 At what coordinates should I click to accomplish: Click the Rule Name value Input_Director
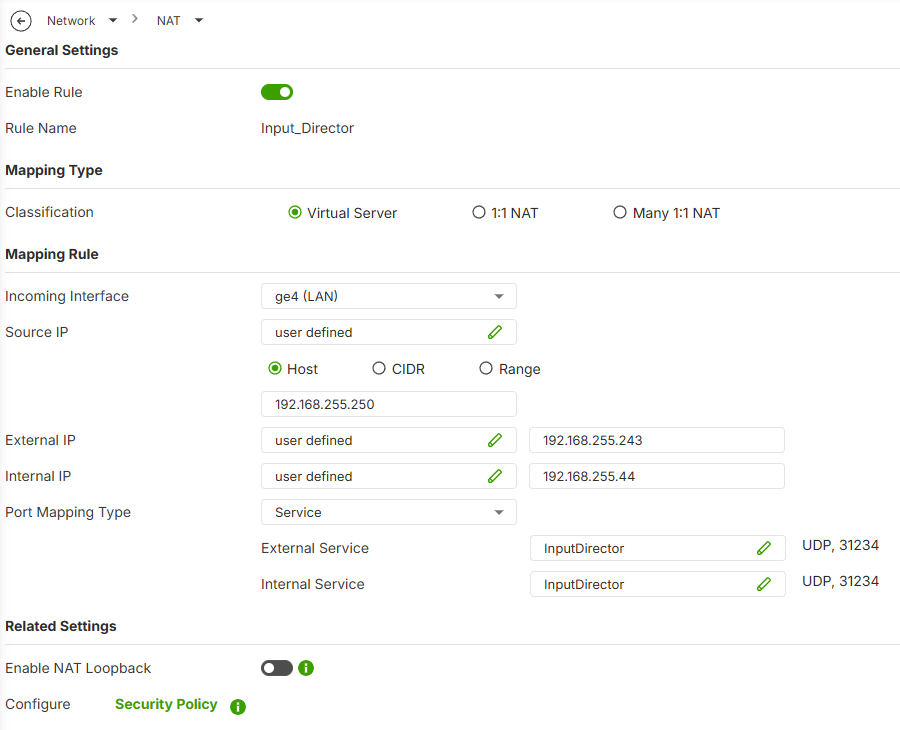pos(307,128)
